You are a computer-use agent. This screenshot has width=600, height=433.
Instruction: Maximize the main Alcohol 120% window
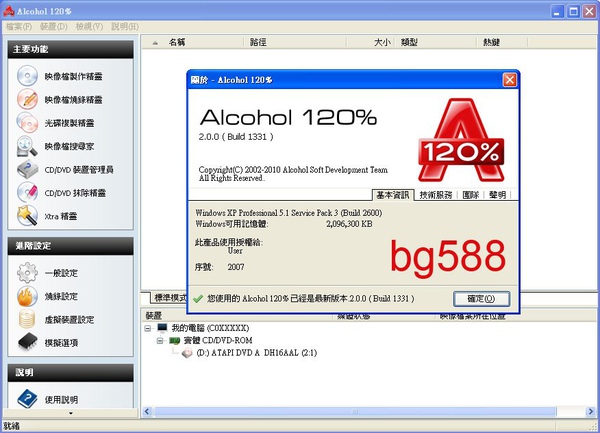573,11
